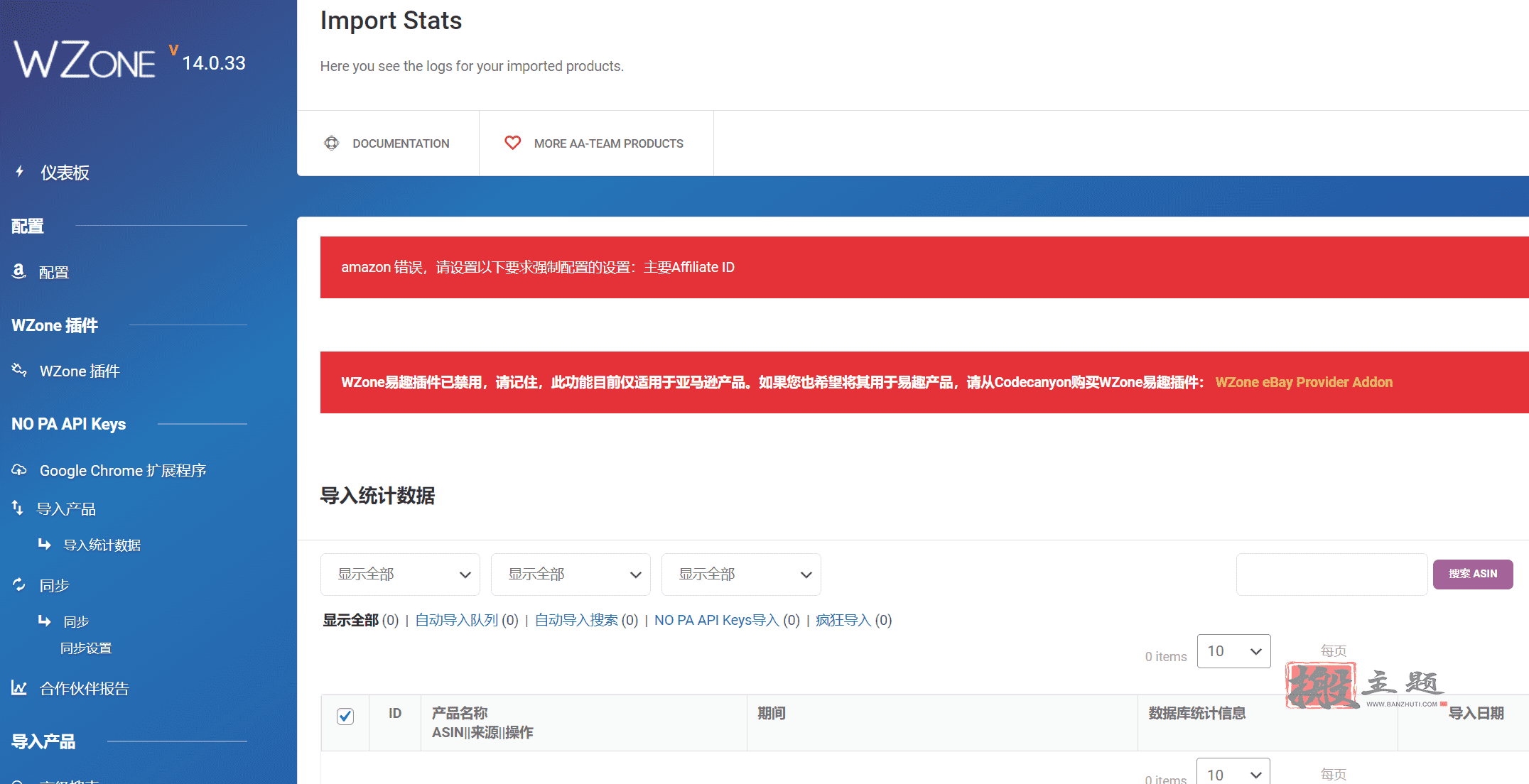Open 同步设置 submenu item
The width and height of the screenshot is (1529, 784).
click(x=86, y=648)
